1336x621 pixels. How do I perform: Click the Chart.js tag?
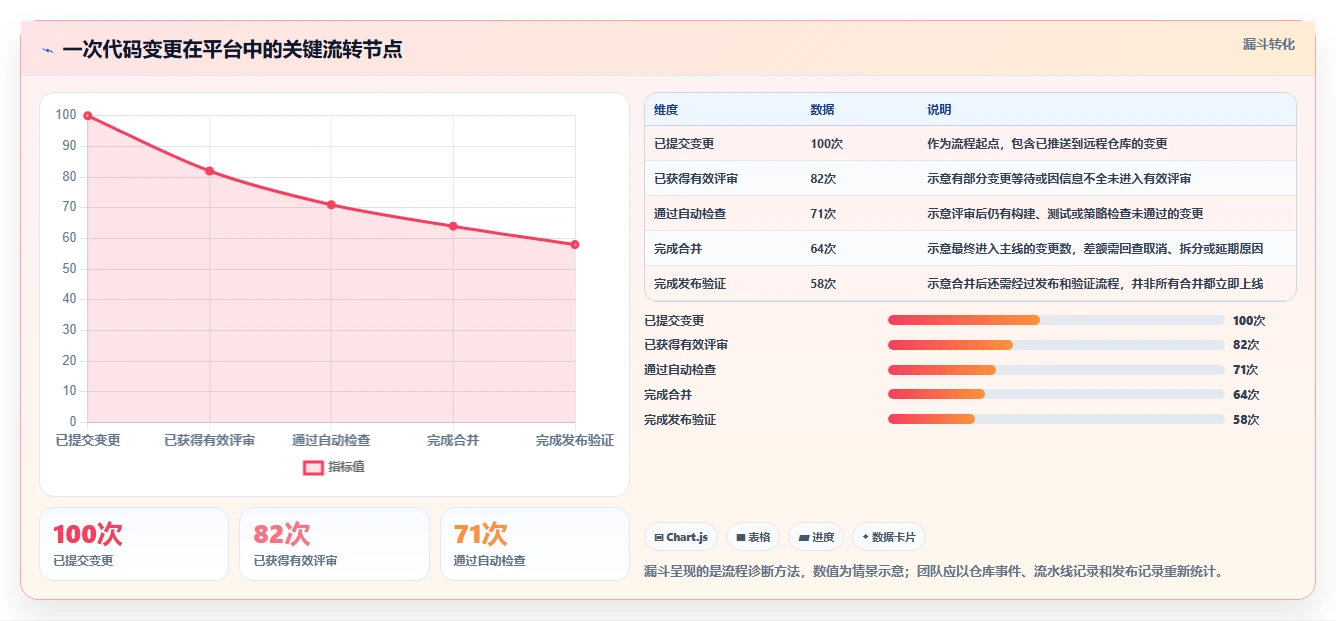tap(681, 537)
